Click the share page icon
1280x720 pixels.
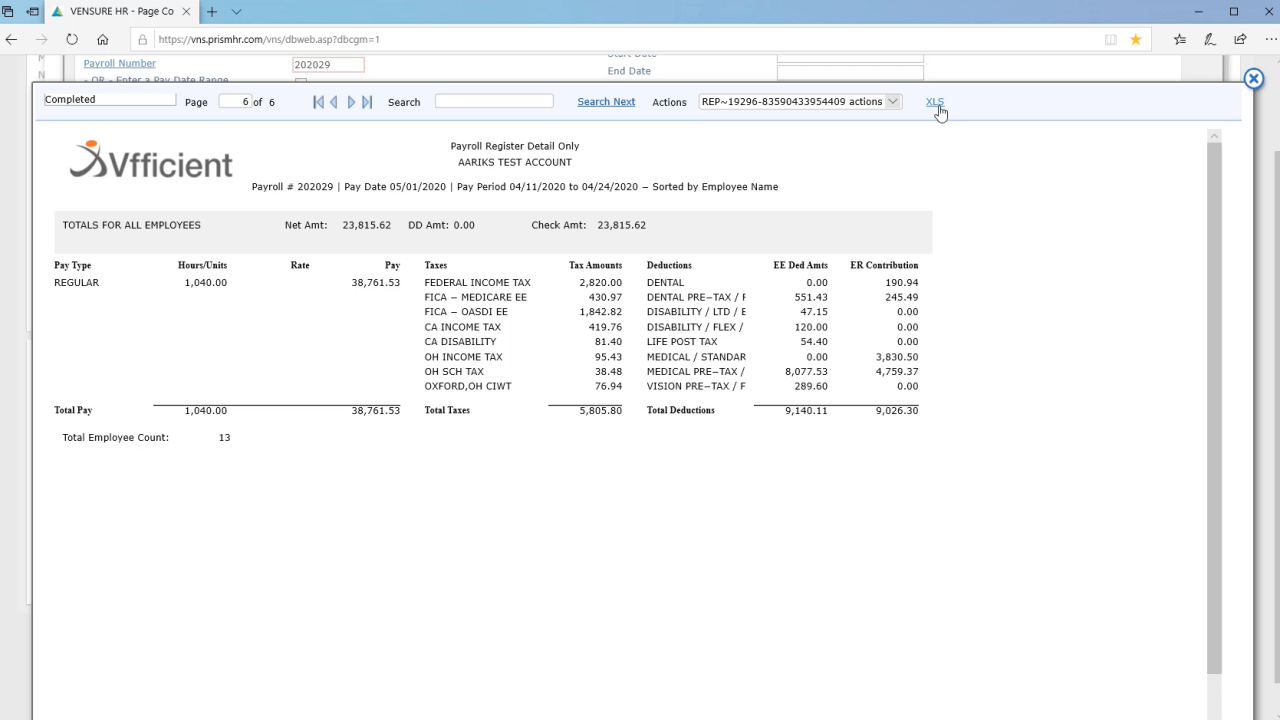pyautogui.click(x=1240, y=40)
